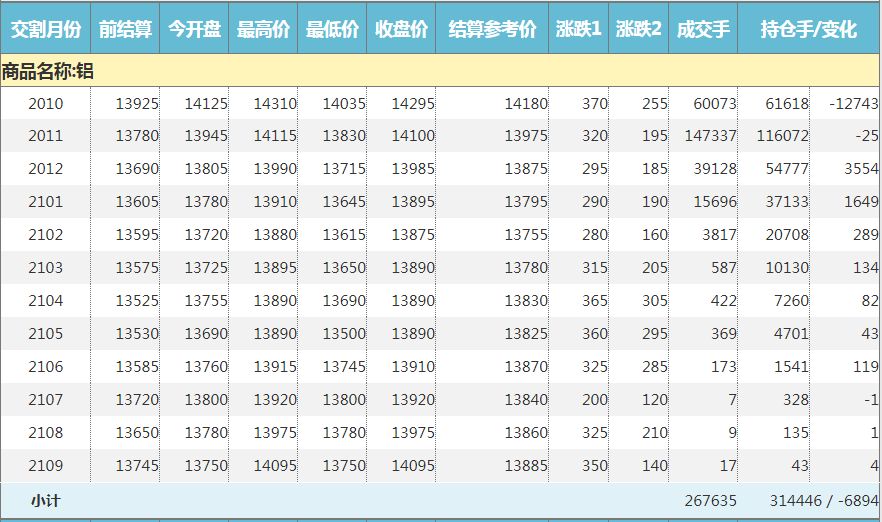Click the 交割月份 column header
Image resolution: width=882 pixels, height=522 pixels.
45,29
